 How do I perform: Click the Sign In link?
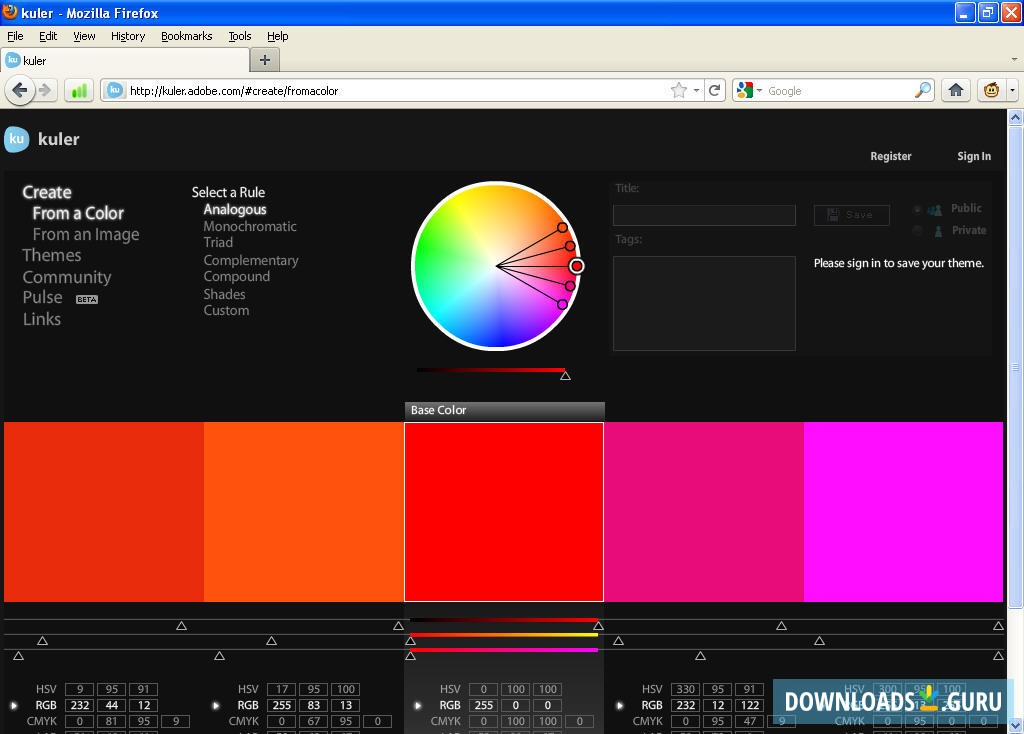click(973, 156)
